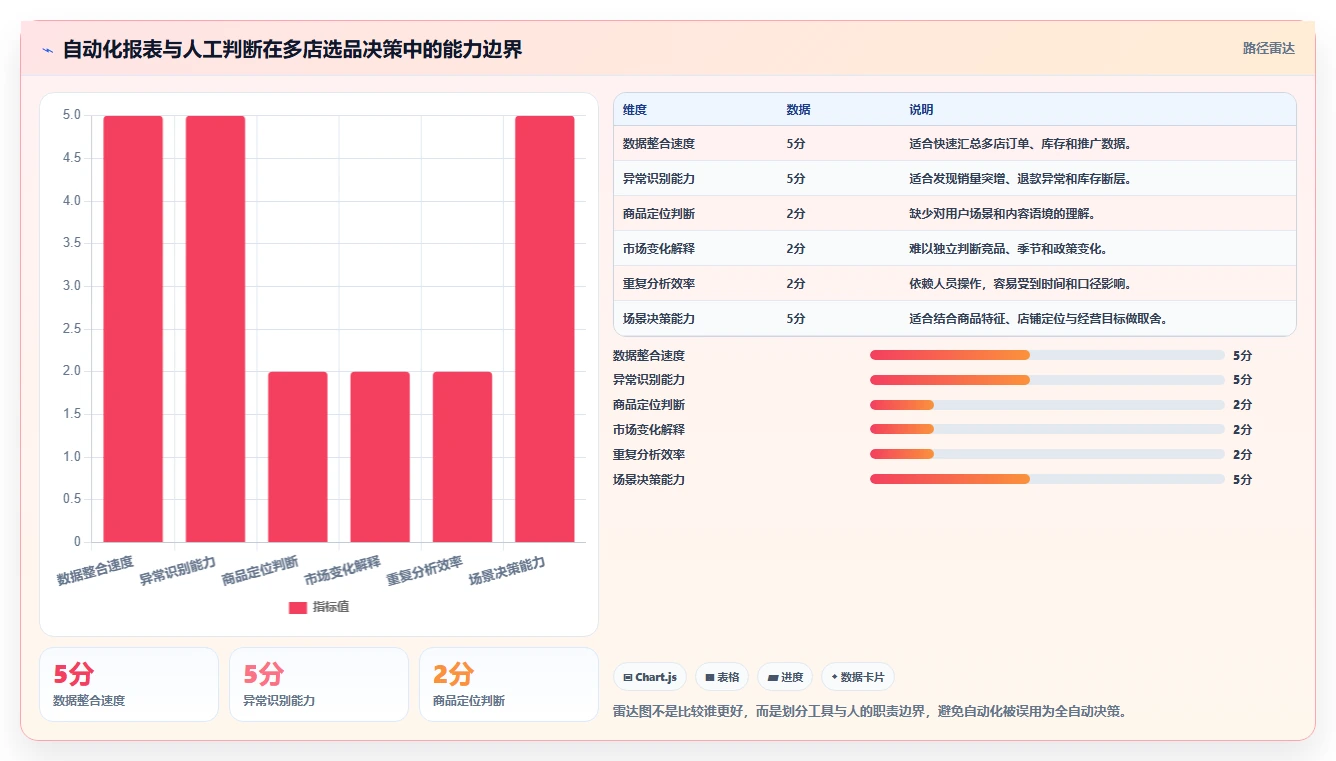The height and width of the screenshot is (761, 1336).
Task: Click the 说明 column header
Action: [x=921, y=110]
